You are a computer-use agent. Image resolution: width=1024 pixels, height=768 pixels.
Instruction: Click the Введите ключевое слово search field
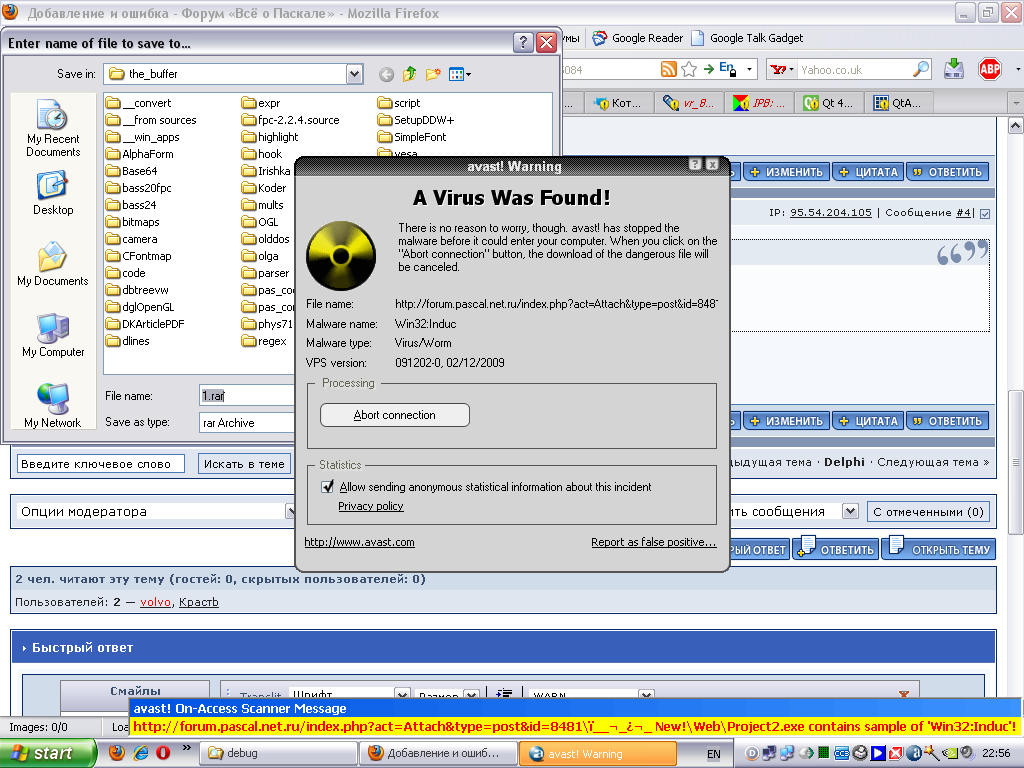[x=101, y=464]
